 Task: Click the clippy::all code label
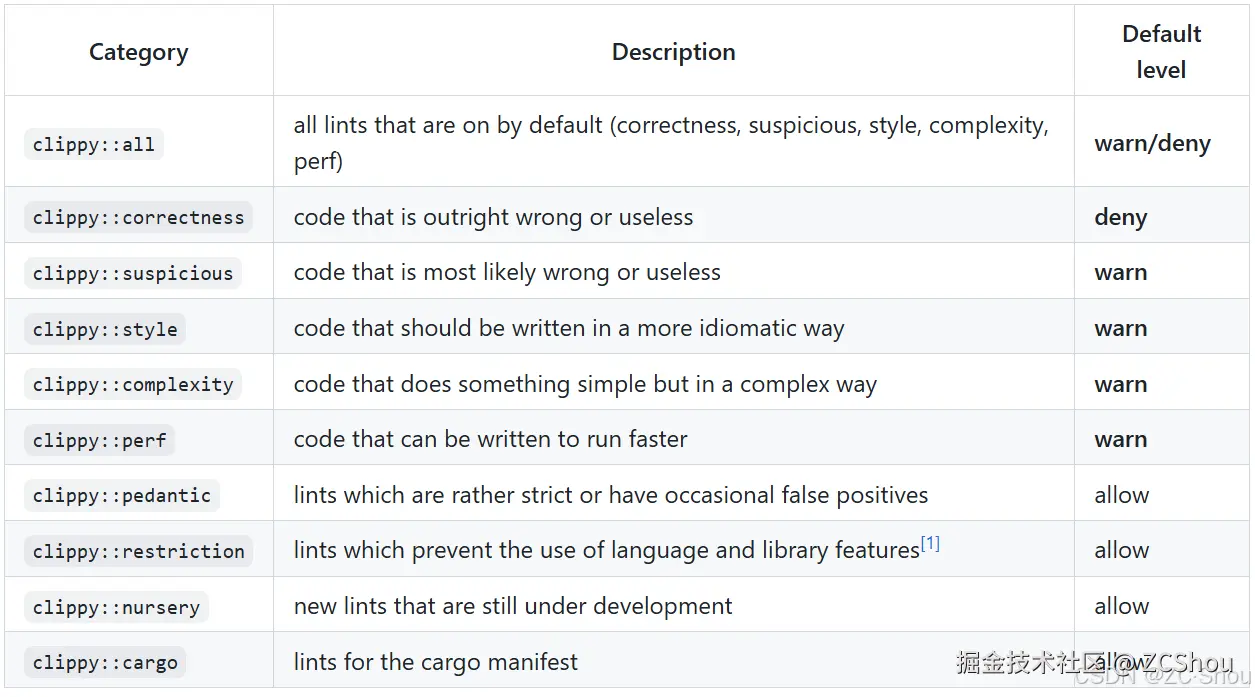(x=94, y=144)
